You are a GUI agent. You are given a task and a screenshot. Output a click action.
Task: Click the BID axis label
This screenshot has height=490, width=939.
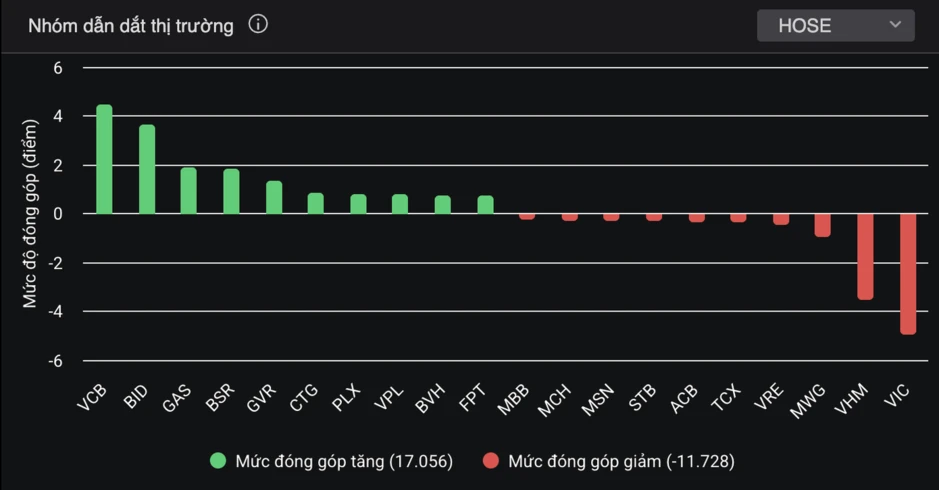[x=135, y=397]
